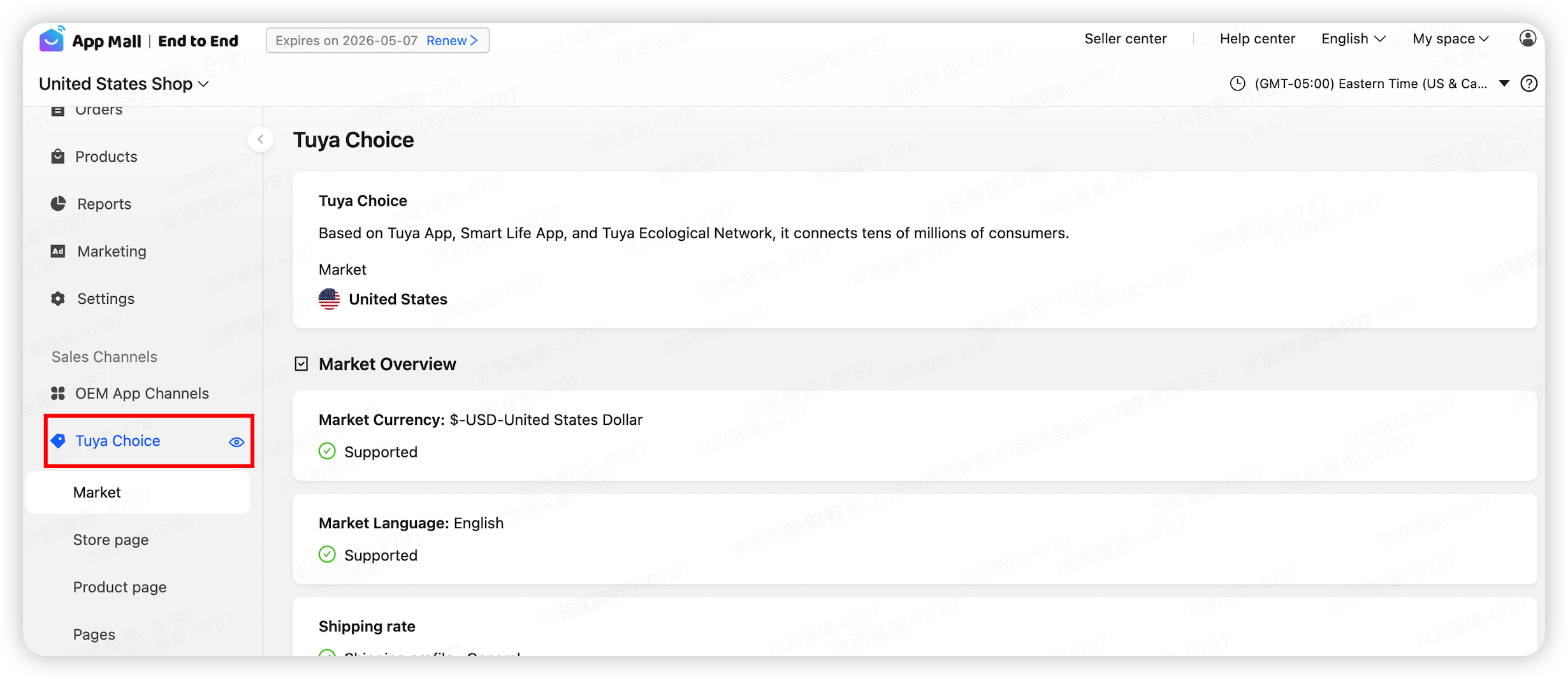Screen dimensions: 1568x679
Task: Click the Market Overview heading
Action: click(x=388, y=364)
